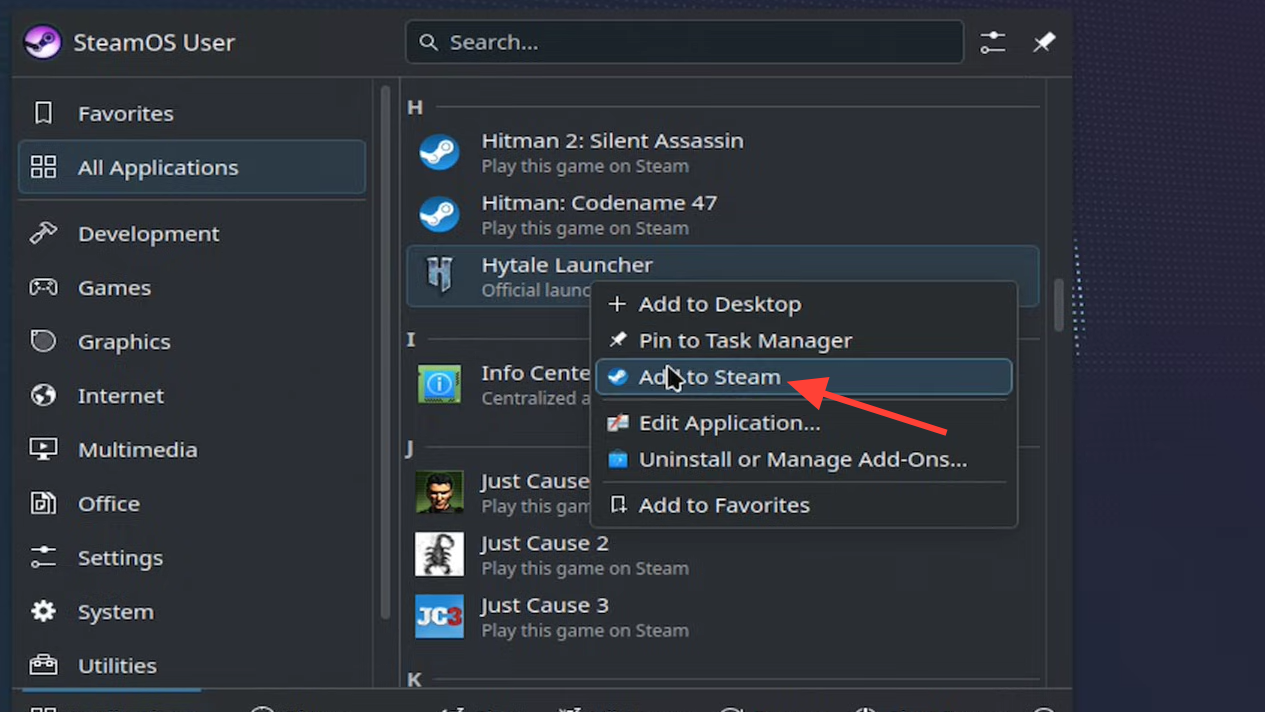This screenshot has height=712, width=1265.
Task: Click the Just Cause 1 game thumbnail
Action: click(x=439, y=492)
